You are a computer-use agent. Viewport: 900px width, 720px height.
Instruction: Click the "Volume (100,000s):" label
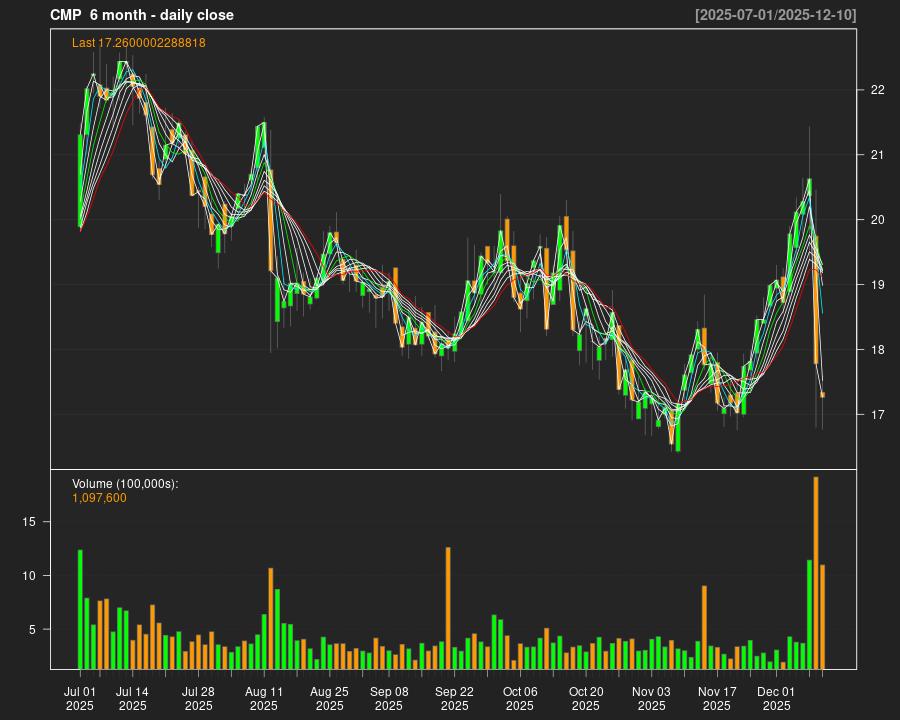(x=125, y=484)
